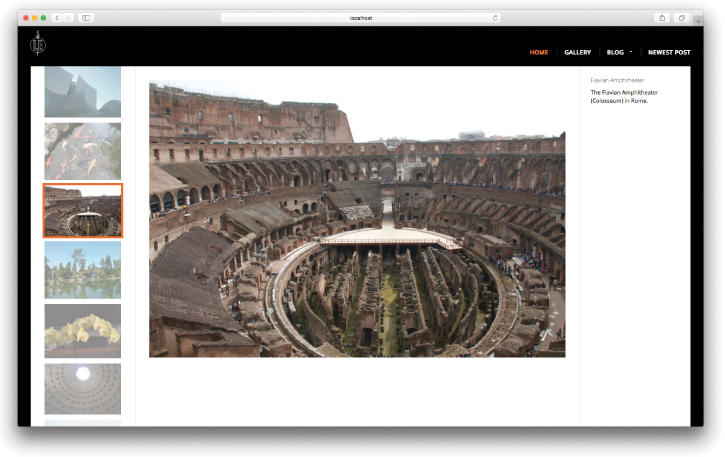Pick the yellow orchid flowers thumbnail
Image resolution: width=725 pixels, height=457 pixels.
[82, 330]
